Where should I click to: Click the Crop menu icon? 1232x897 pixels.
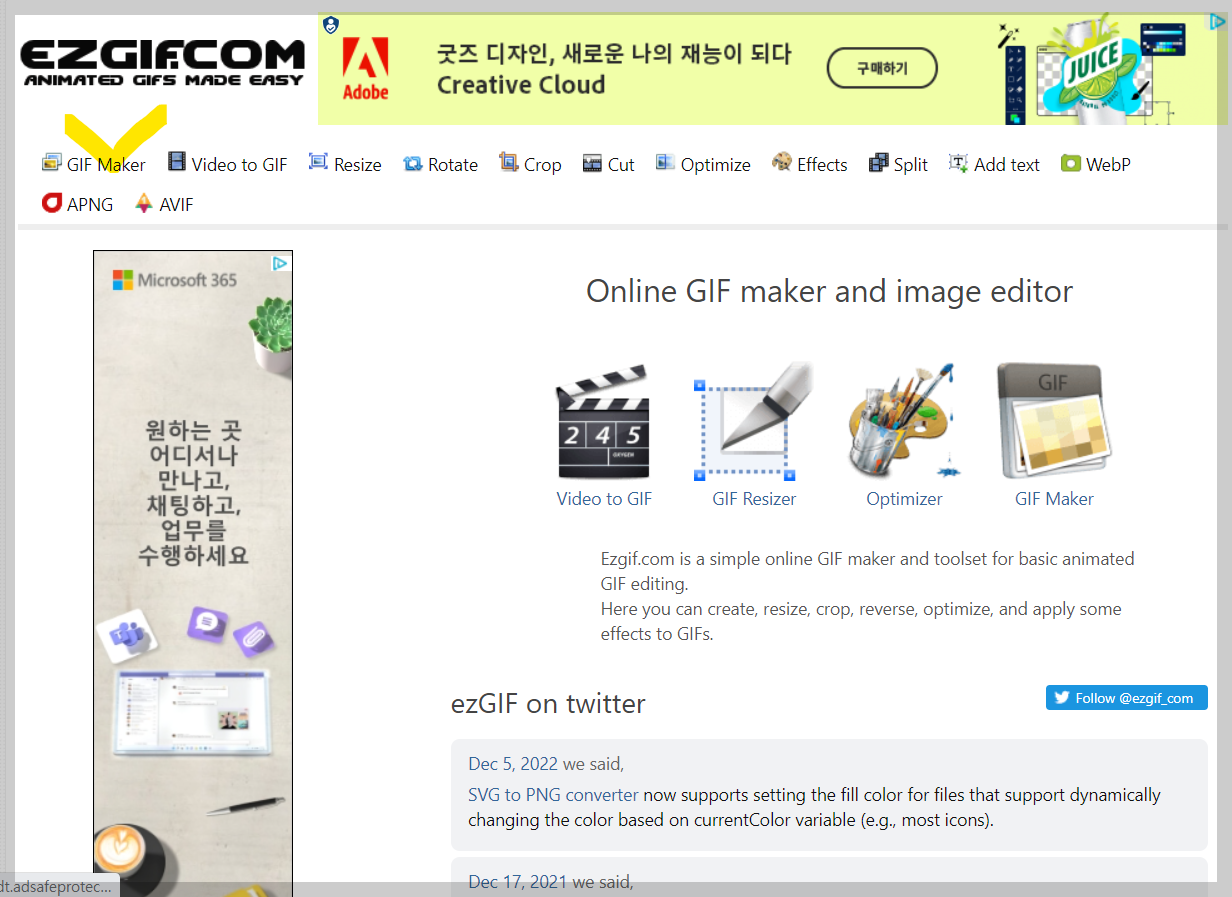click(509, 162)
